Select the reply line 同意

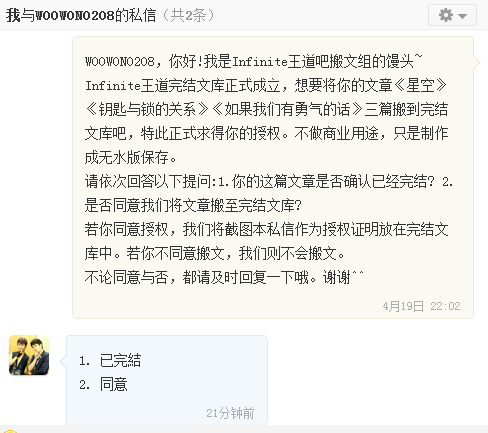103,384
